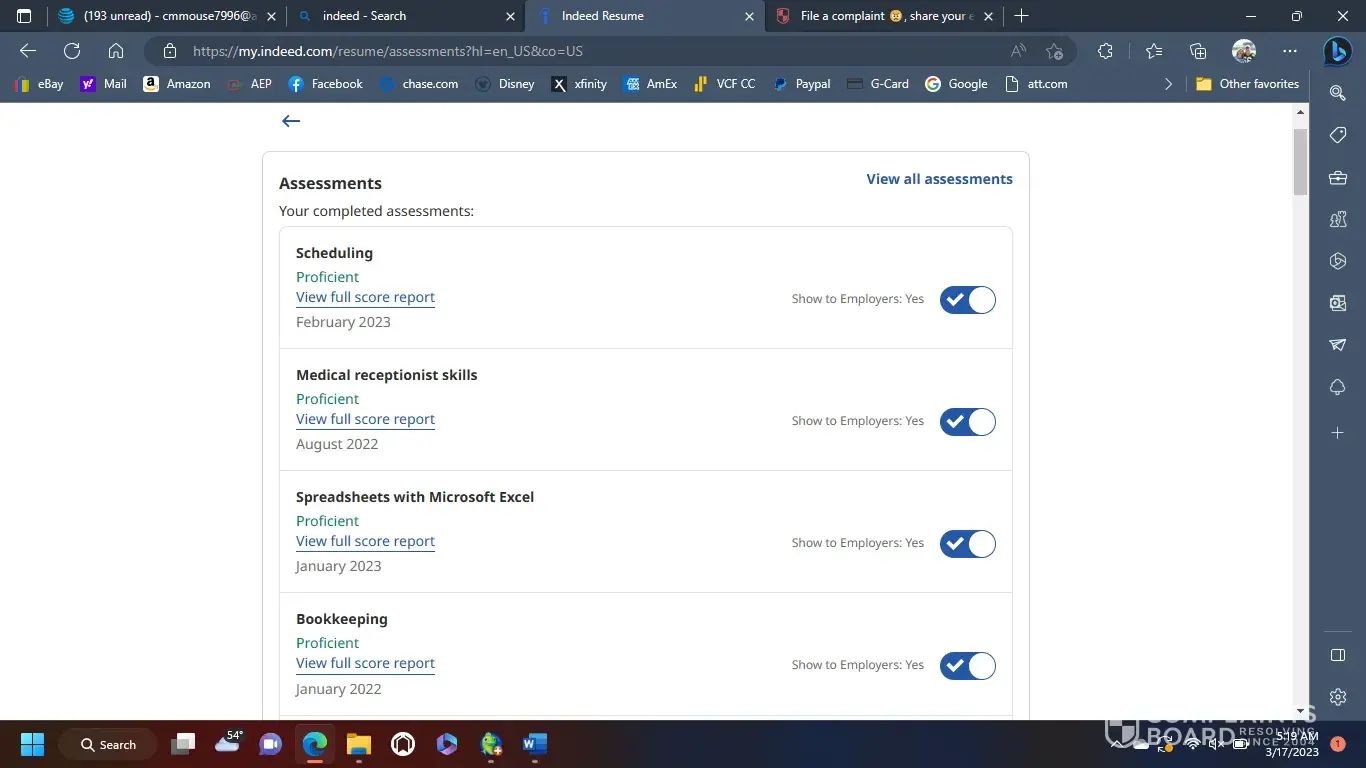This screenshot has height=768, width=1366.
Task: Toggle Scheduling show to employers switch
Action: tap(967, 300)
